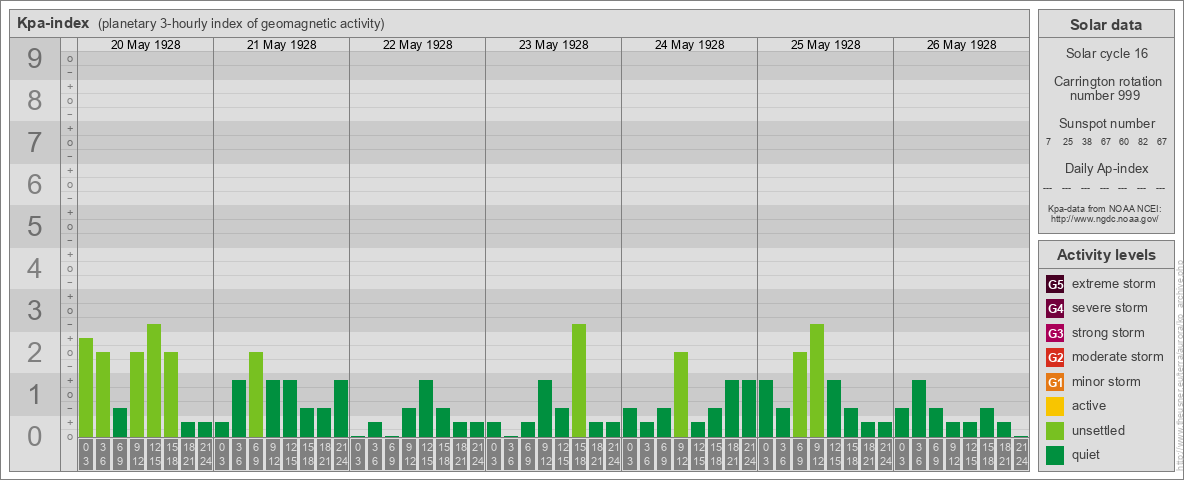Screen dimensions: 1184x480
Task: Click the 'Daily Ap-index' label
Action: (x=1106, y=168)
